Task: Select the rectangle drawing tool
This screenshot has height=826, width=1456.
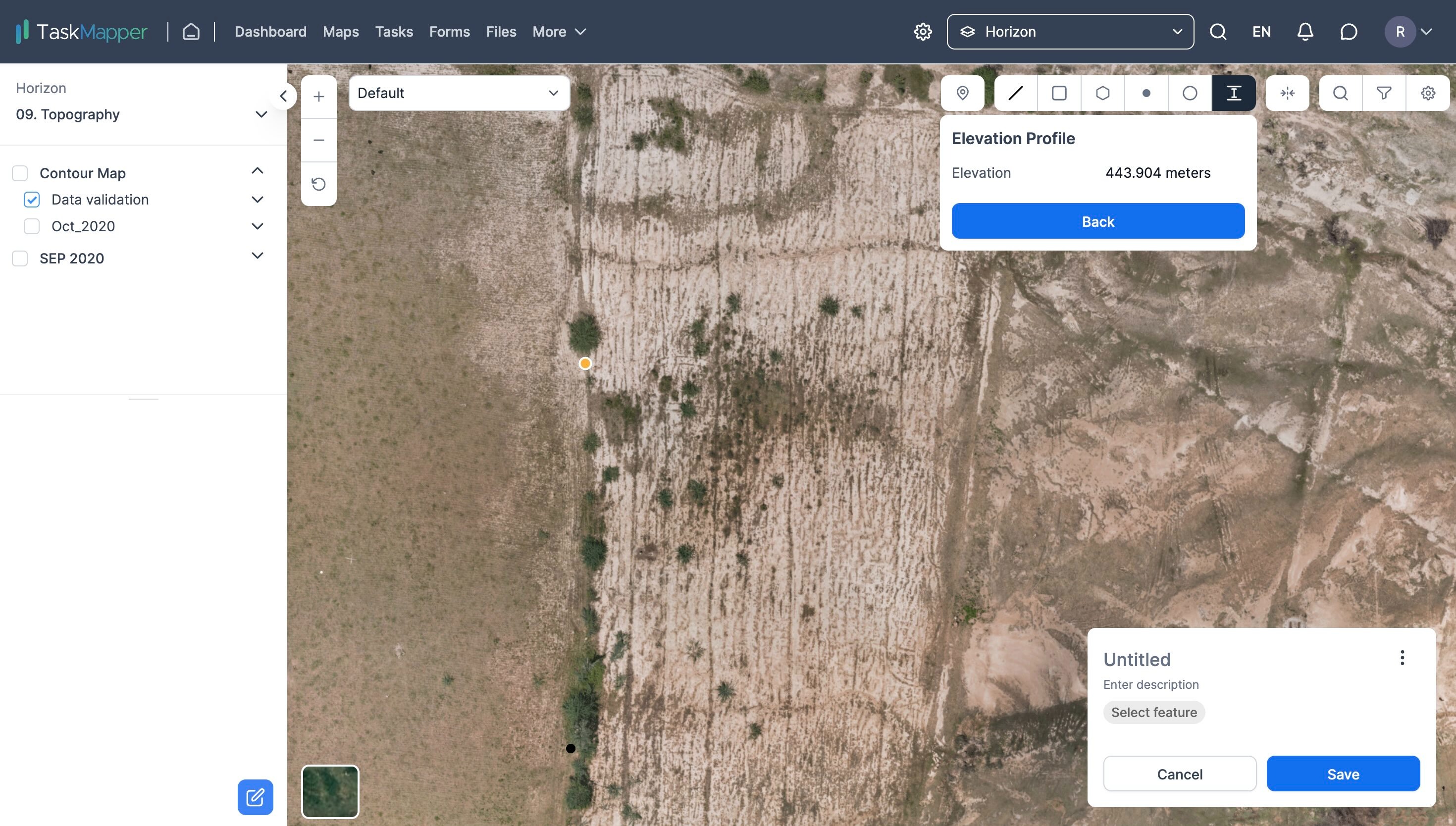Action: click(1059, 93)
